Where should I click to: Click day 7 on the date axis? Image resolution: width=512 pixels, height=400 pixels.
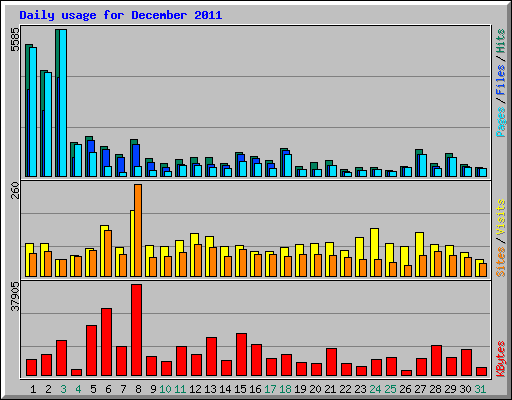point(123,389)
